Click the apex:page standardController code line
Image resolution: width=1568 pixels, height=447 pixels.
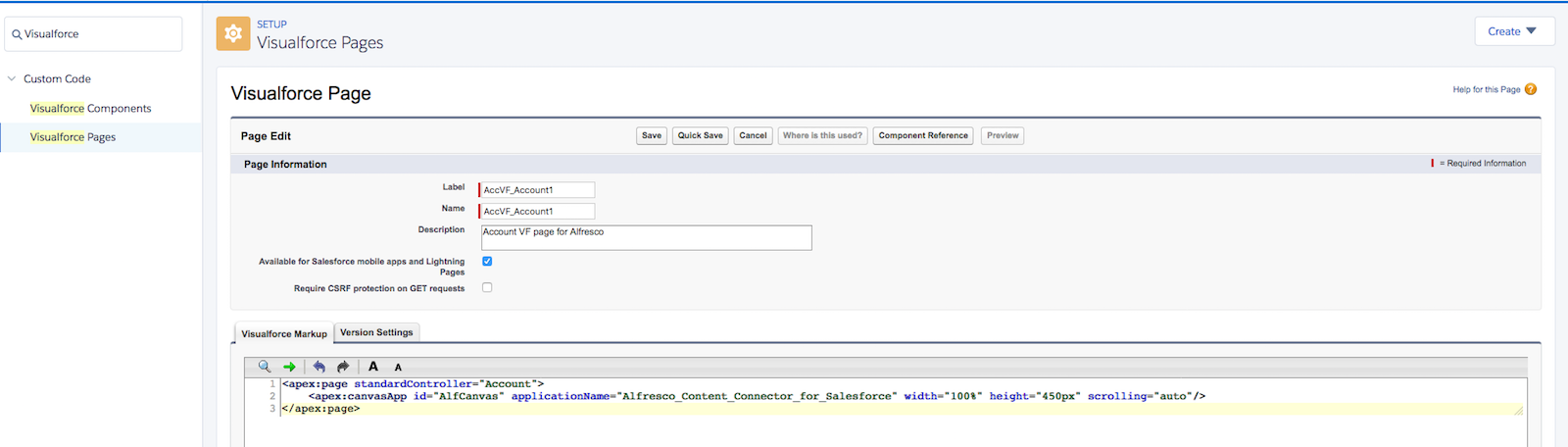(413, 384)
